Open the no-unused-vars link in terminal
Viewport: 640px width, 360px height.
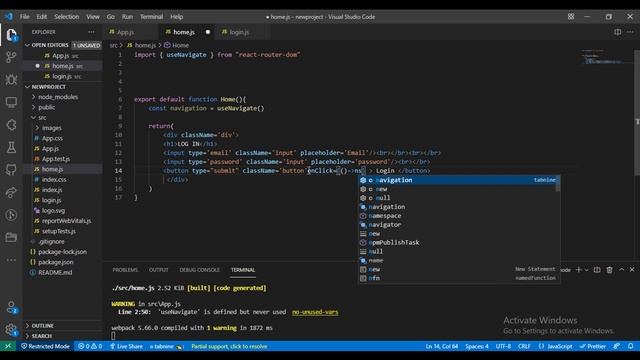coord(315,312)
